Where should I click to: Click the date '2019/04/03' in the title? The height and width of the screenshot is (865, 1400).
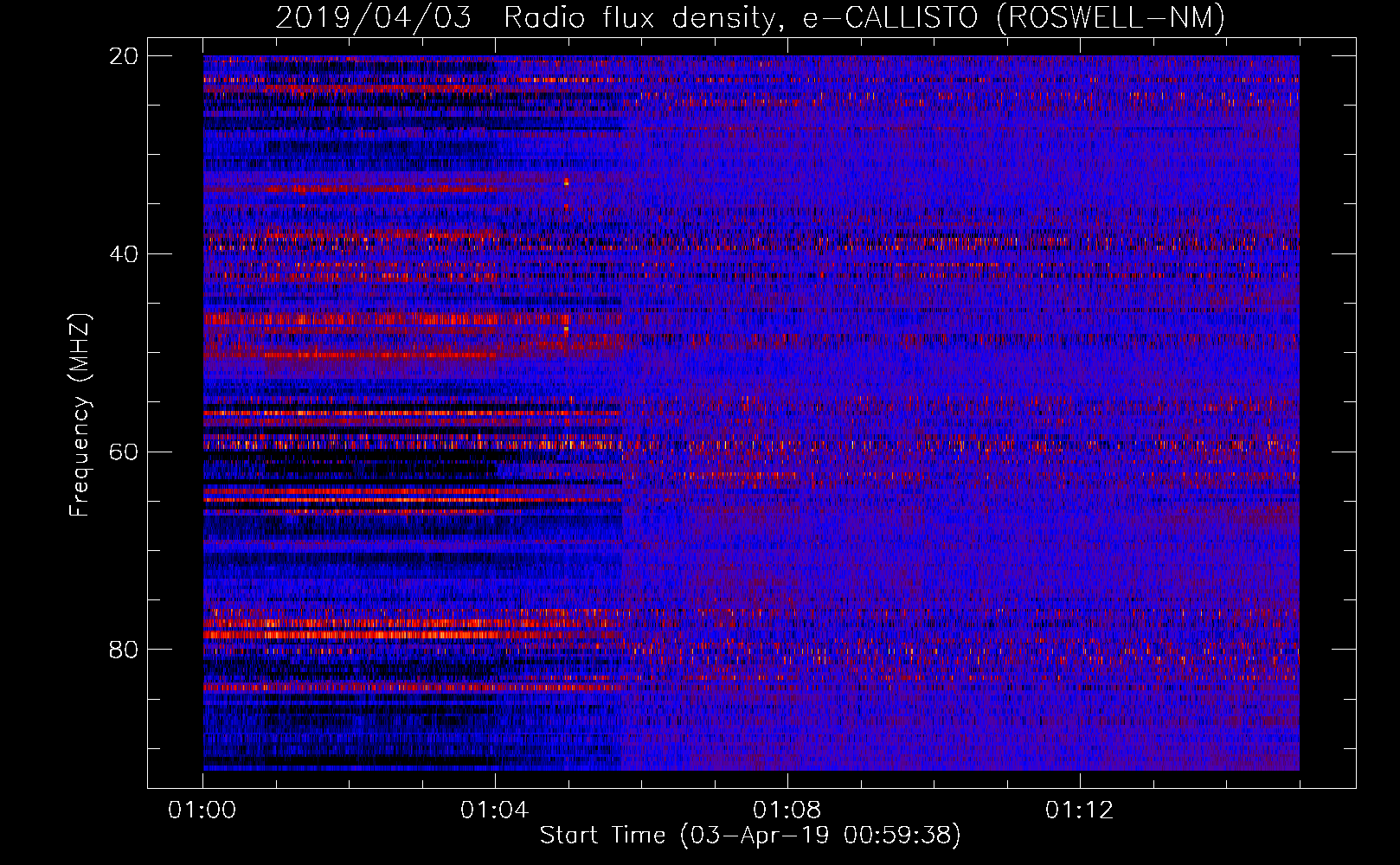(374, 17)
